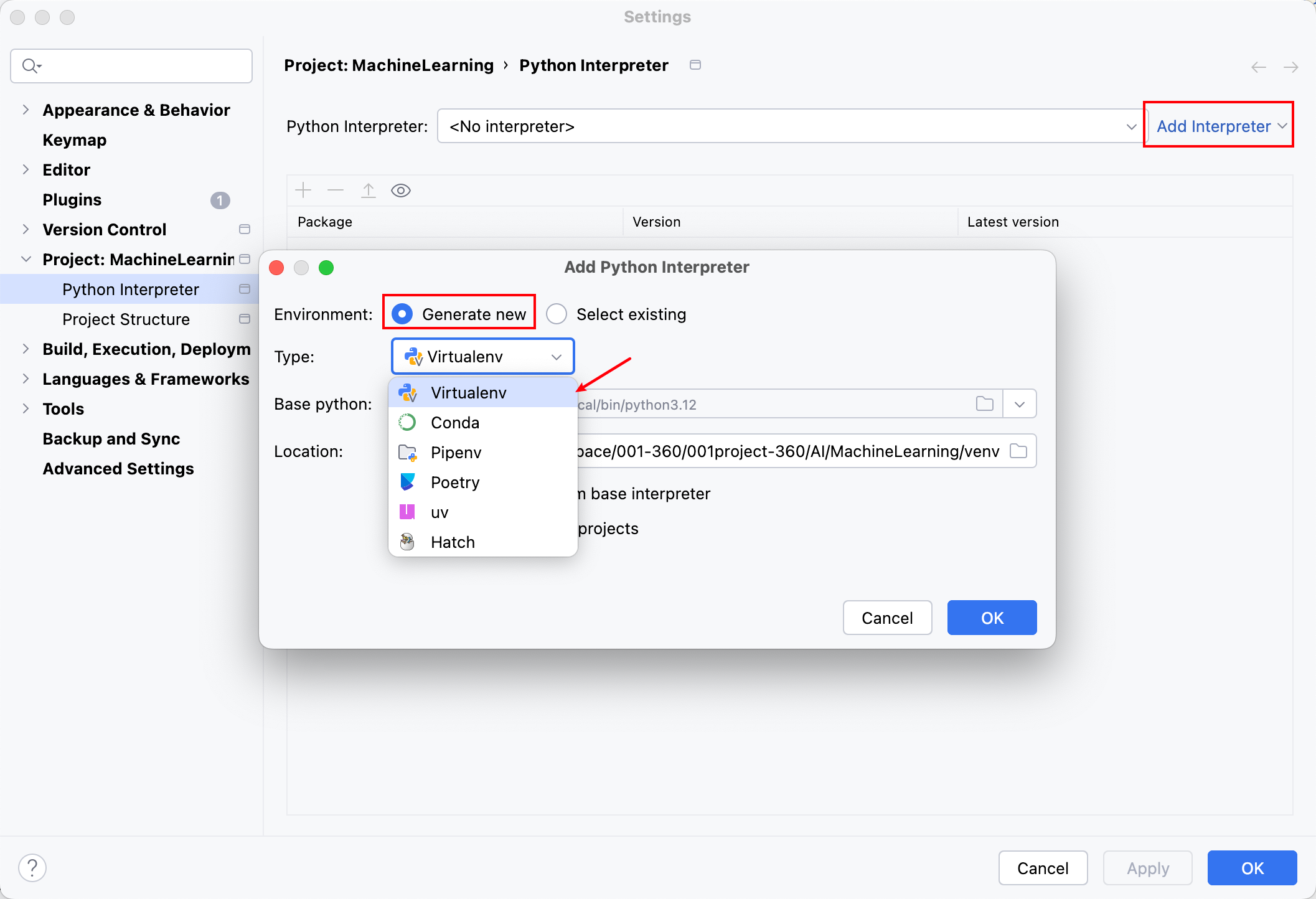Choose the Select existing radio option
The width and height of the screenshot is (1316, 899).
557,314
